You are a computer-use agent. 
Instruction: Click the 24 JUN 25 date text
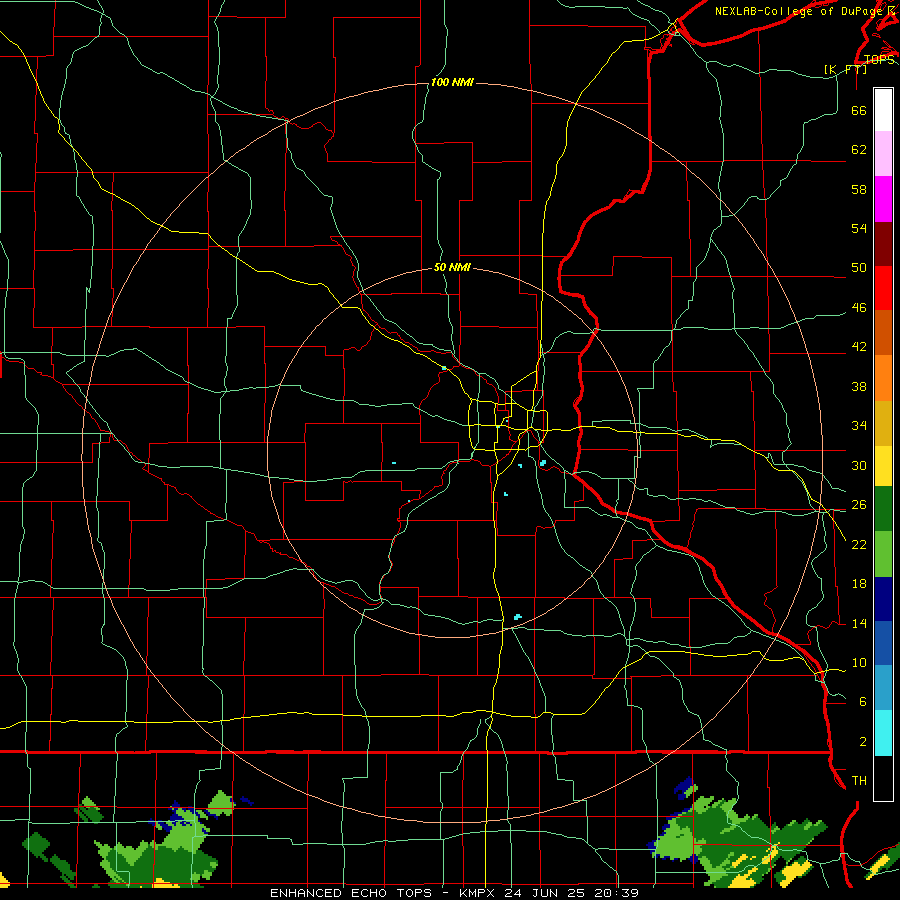click(x=544, y=893)
